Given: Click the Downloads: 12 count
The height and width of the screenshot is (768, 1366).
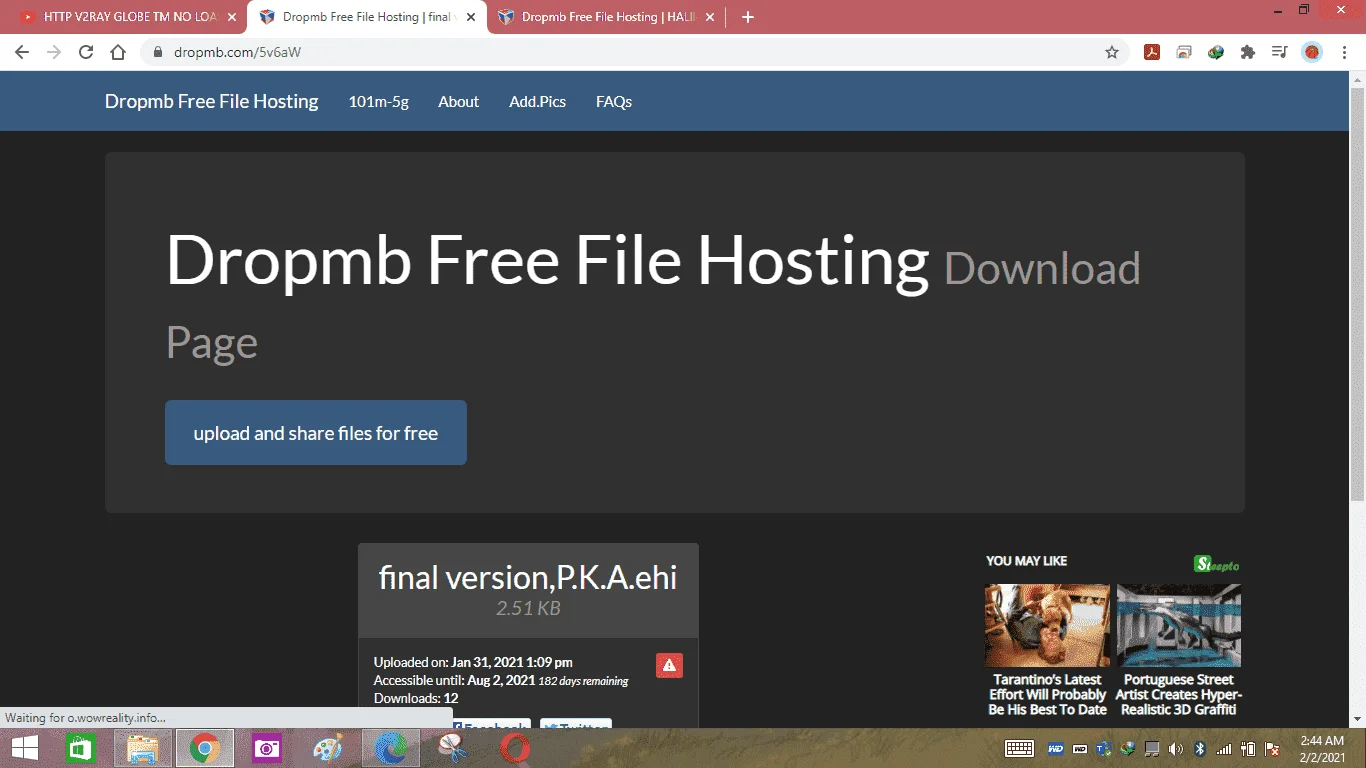Looking at the screenshot, I should point(416,698).
